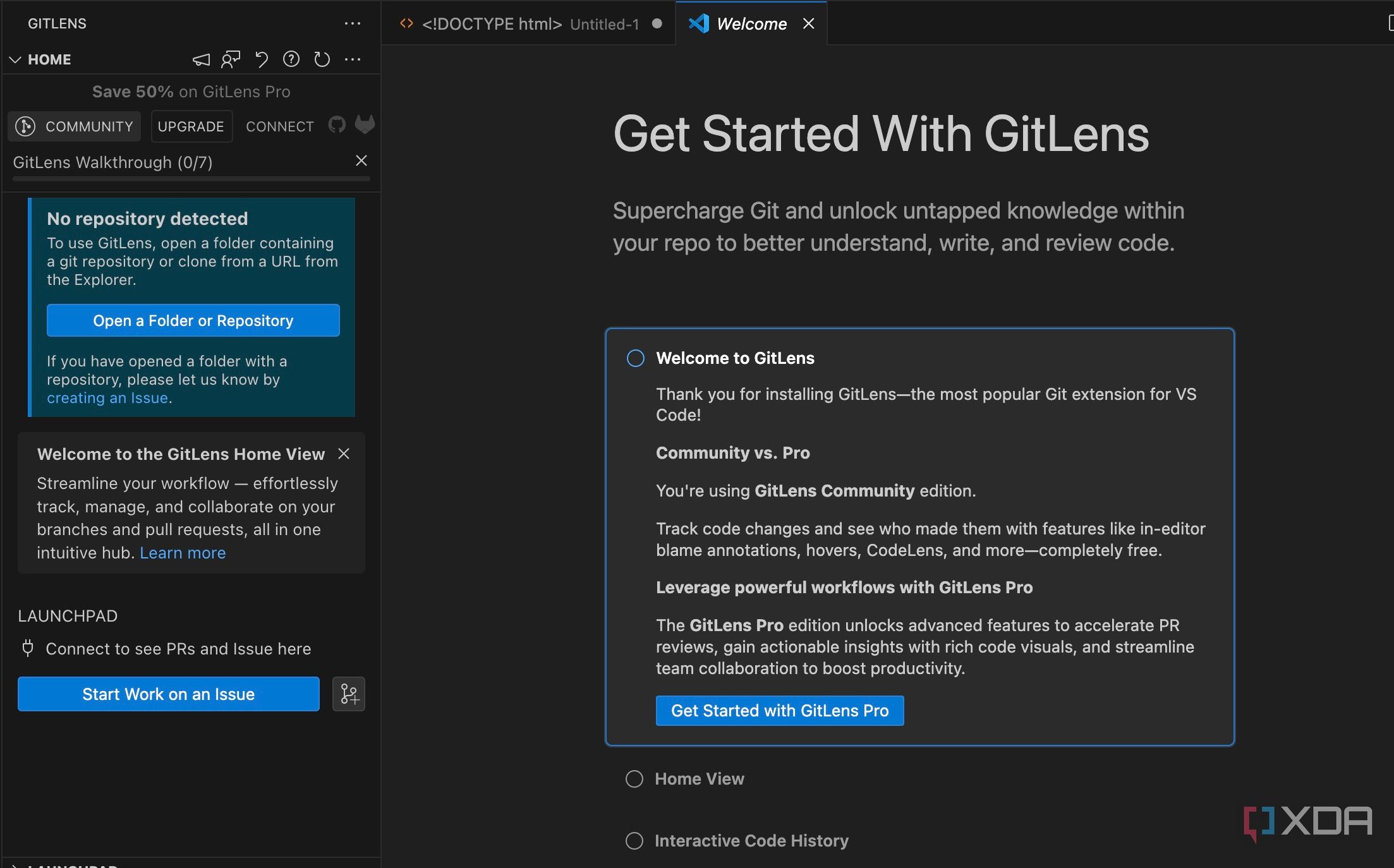Mark the Welcome to GitLens step circle

click(636, 358)
